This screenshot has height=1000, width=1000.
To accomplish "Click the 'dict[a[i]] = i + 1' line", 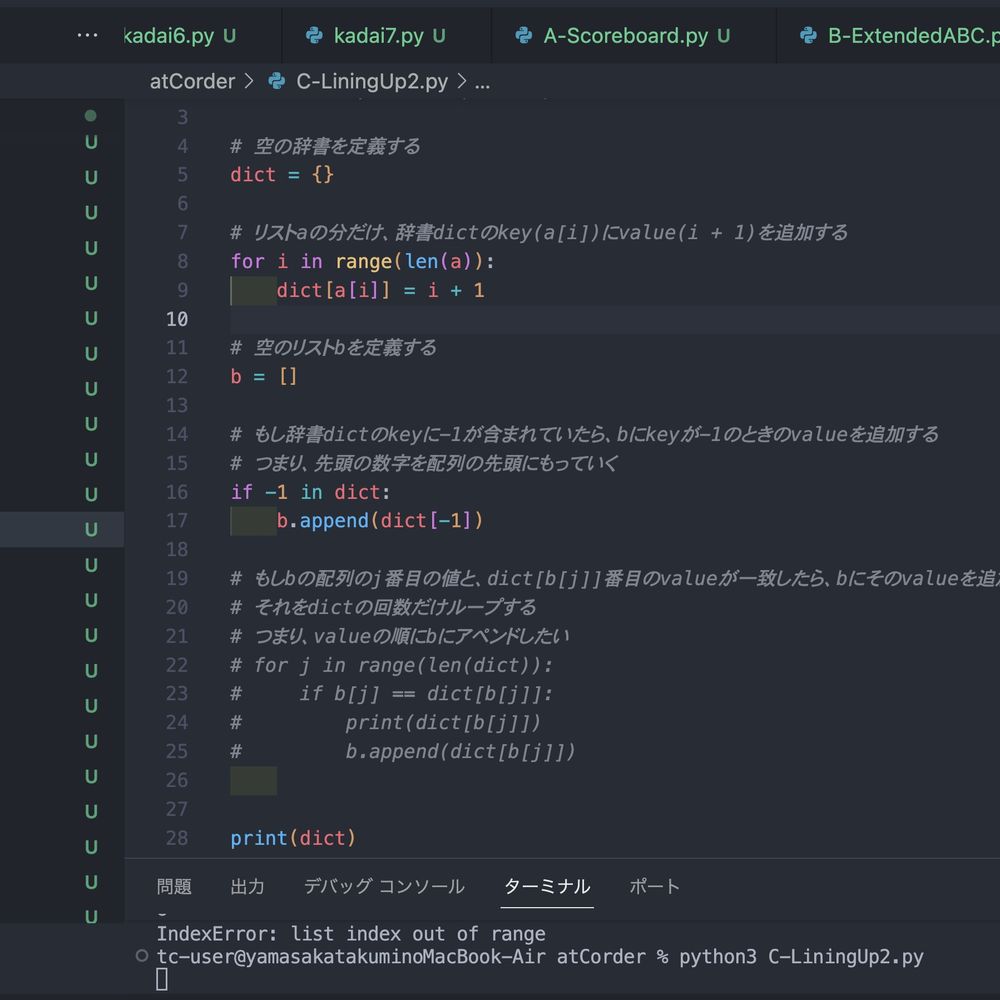I will tap(380, 290).
